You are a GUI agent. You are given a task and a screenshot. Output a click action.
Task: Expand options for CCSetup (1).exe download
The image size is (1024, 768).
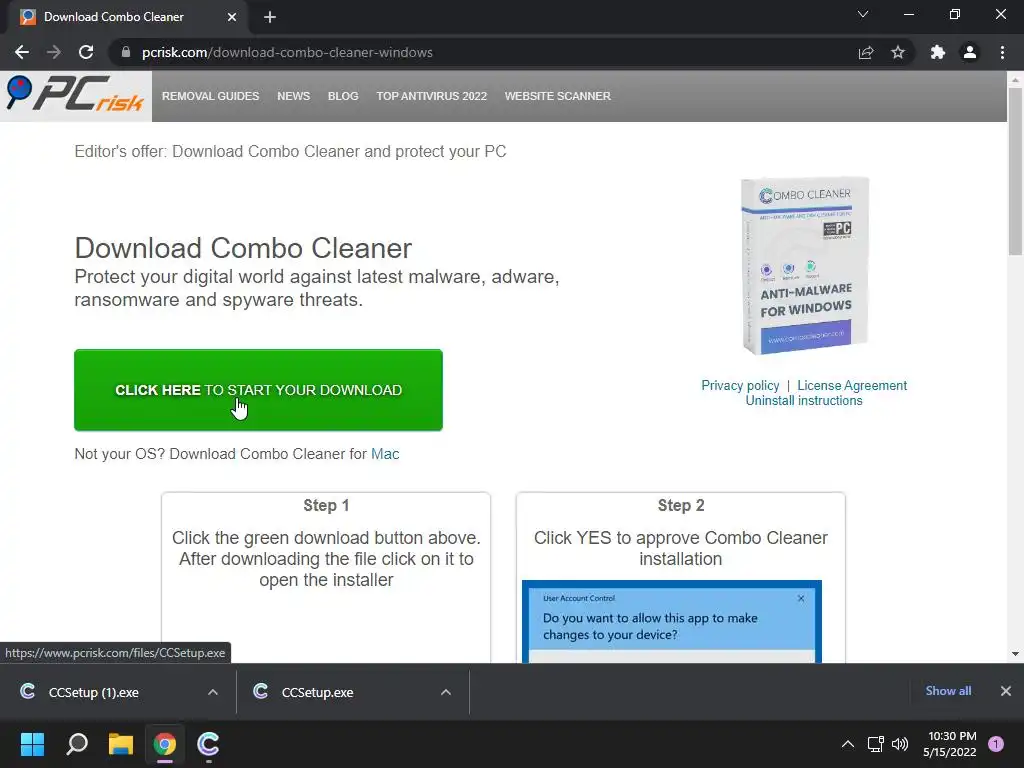pyautogui.click(x=213, y=692)
